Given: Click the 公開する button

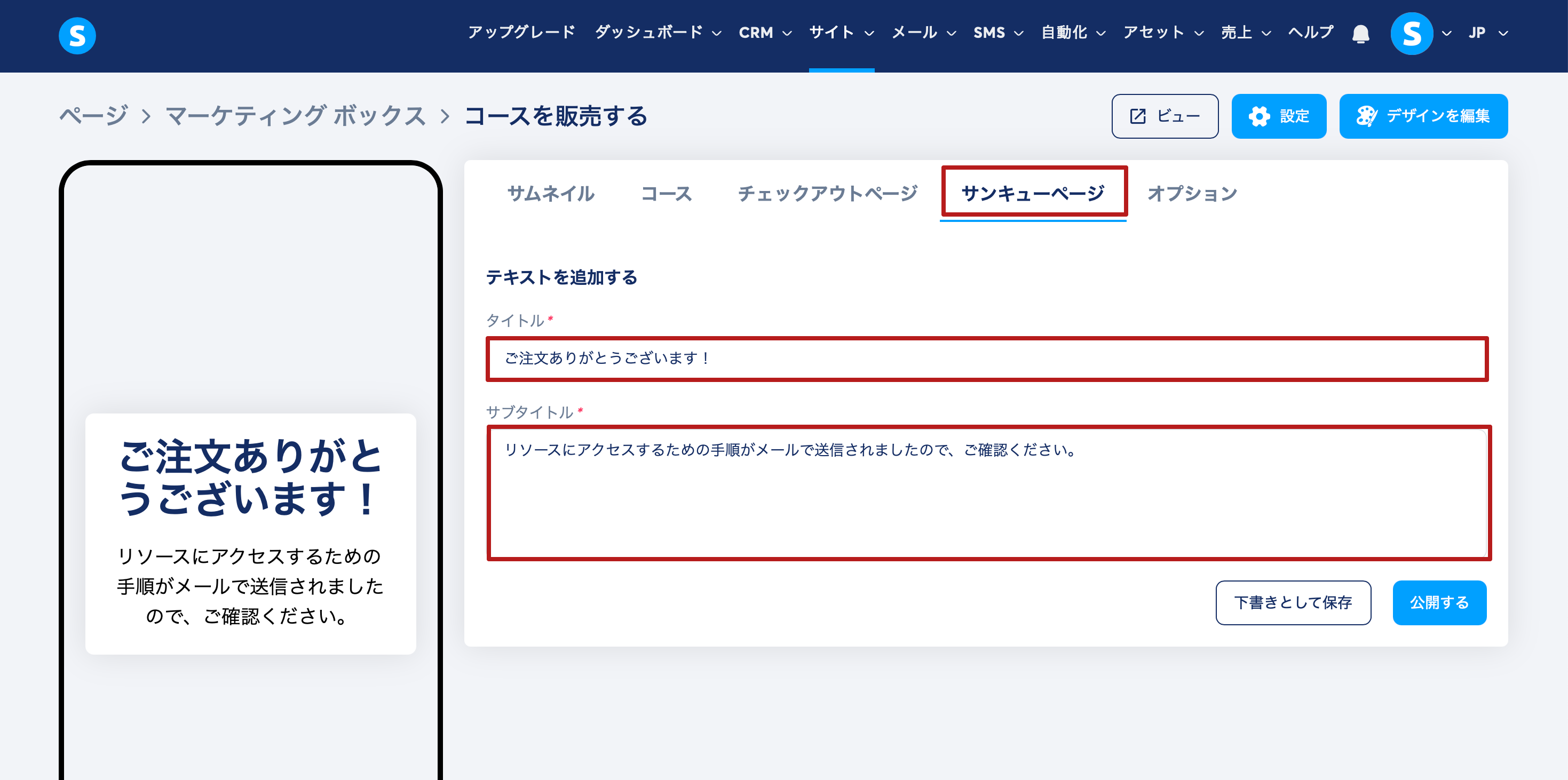Looking at the screenshot, I should [x=1439, y=602].
